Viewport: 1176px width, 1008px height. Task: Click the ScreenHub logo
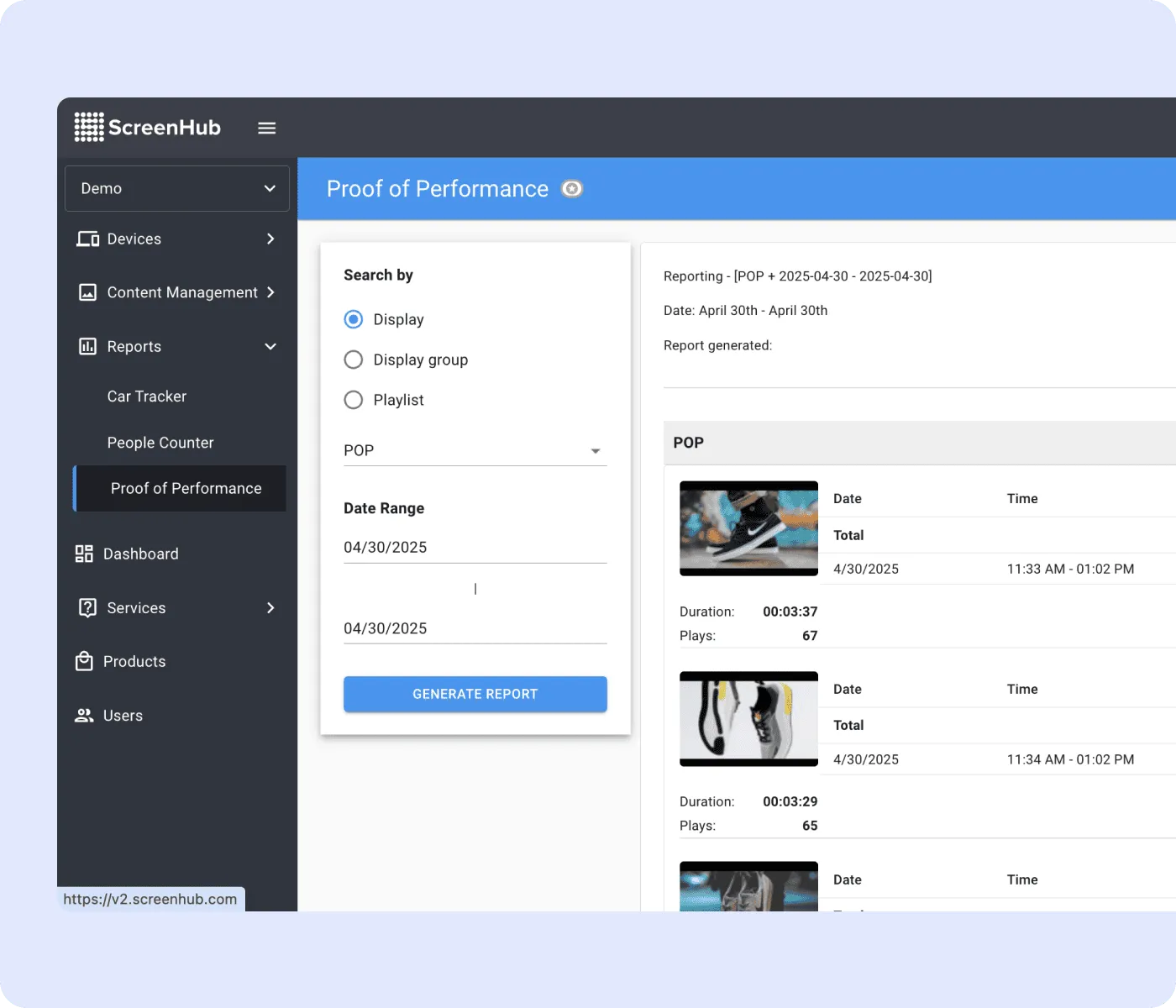tap(148, 128)
